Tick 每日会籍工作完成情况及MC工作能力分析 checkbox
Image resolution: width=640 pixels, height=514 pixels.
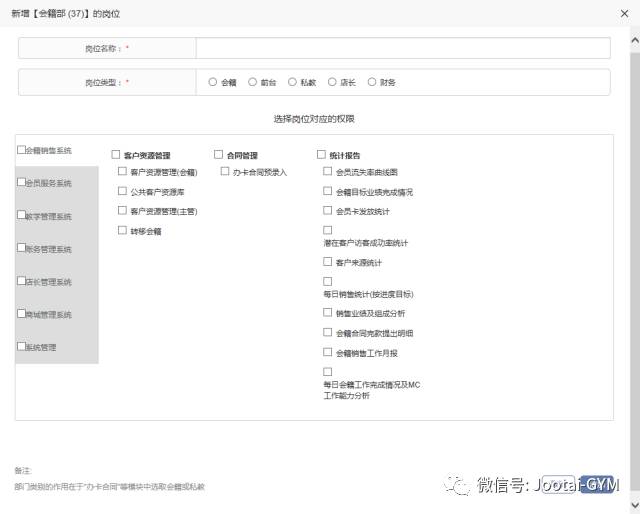tap(327, 372)
